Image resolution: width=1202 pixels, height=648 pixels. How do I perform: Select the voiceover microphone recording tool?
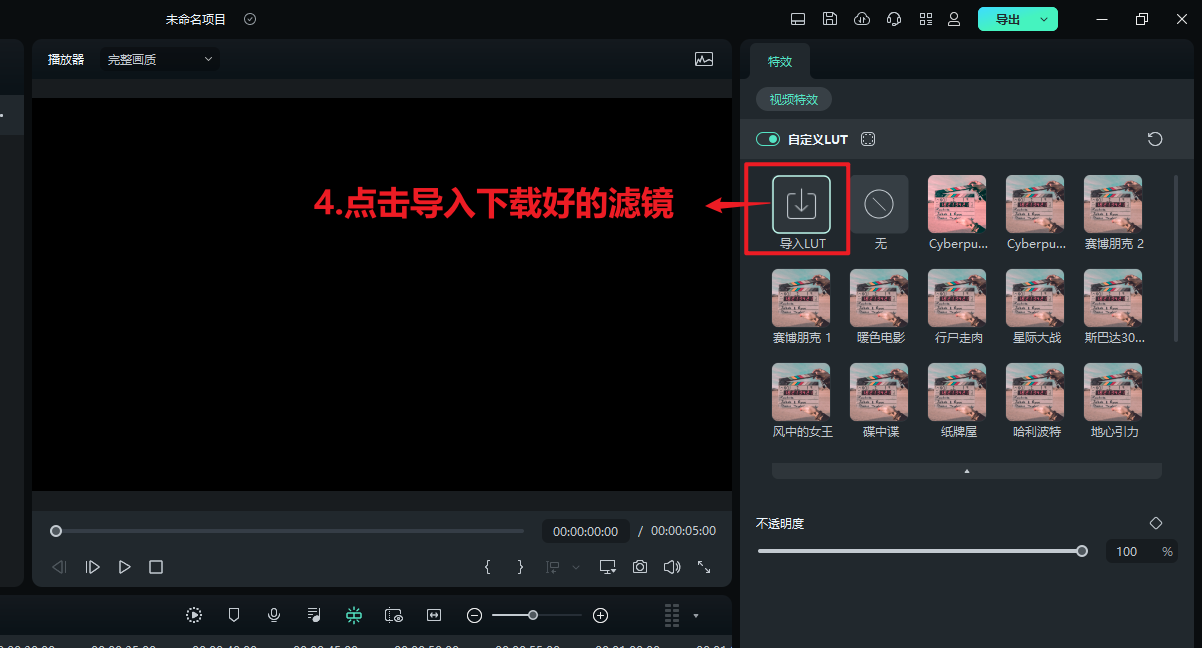point(274,615)
